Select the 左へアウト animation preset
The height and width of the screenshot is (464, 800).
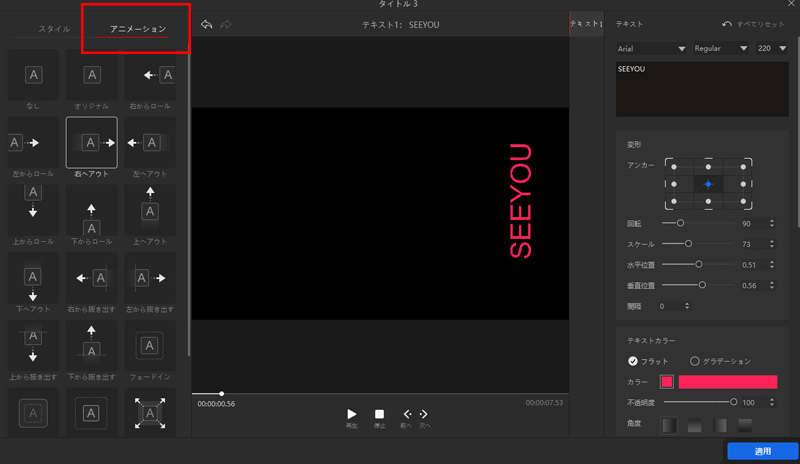pyautogui.click(x=150, y=143)
